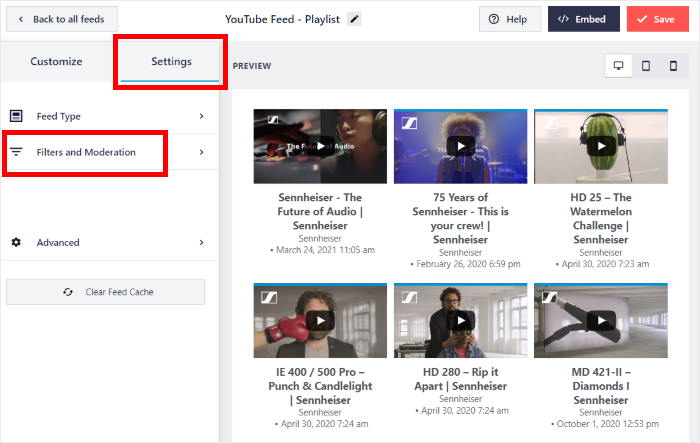Switch preview to desktop view icon
The image size is (700, 443).
(x=618, y=66)
